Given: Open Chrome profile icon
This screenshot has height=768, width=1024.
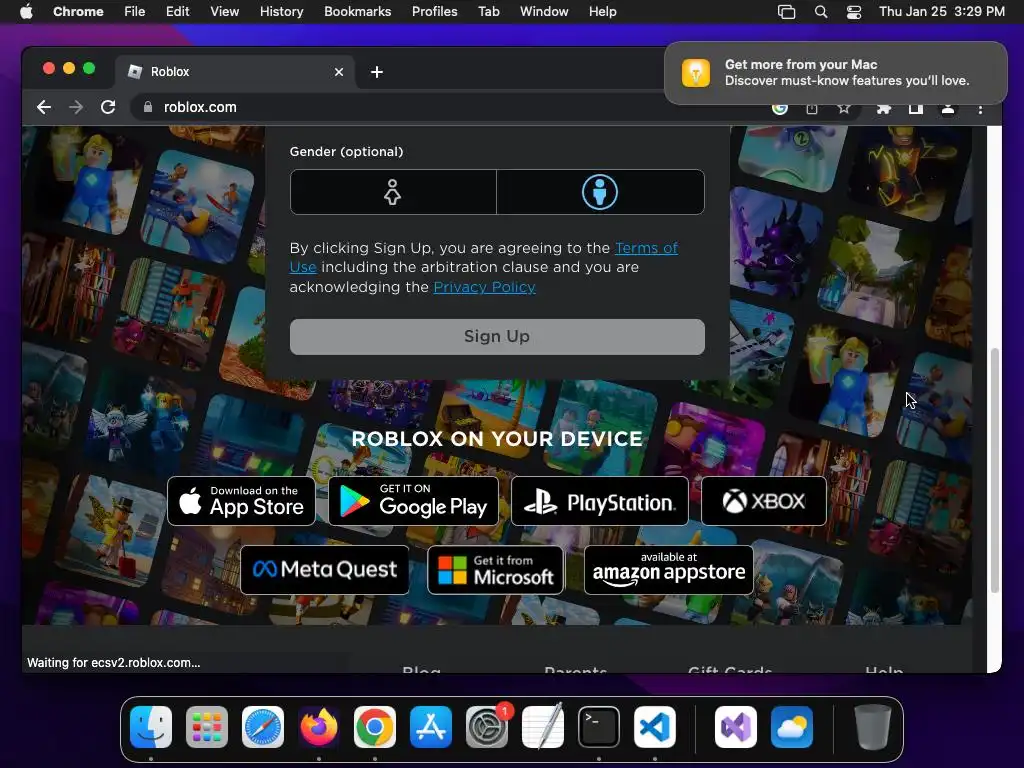Looking at the screenshot, I should pyautogui.click(x=948, y=108).
